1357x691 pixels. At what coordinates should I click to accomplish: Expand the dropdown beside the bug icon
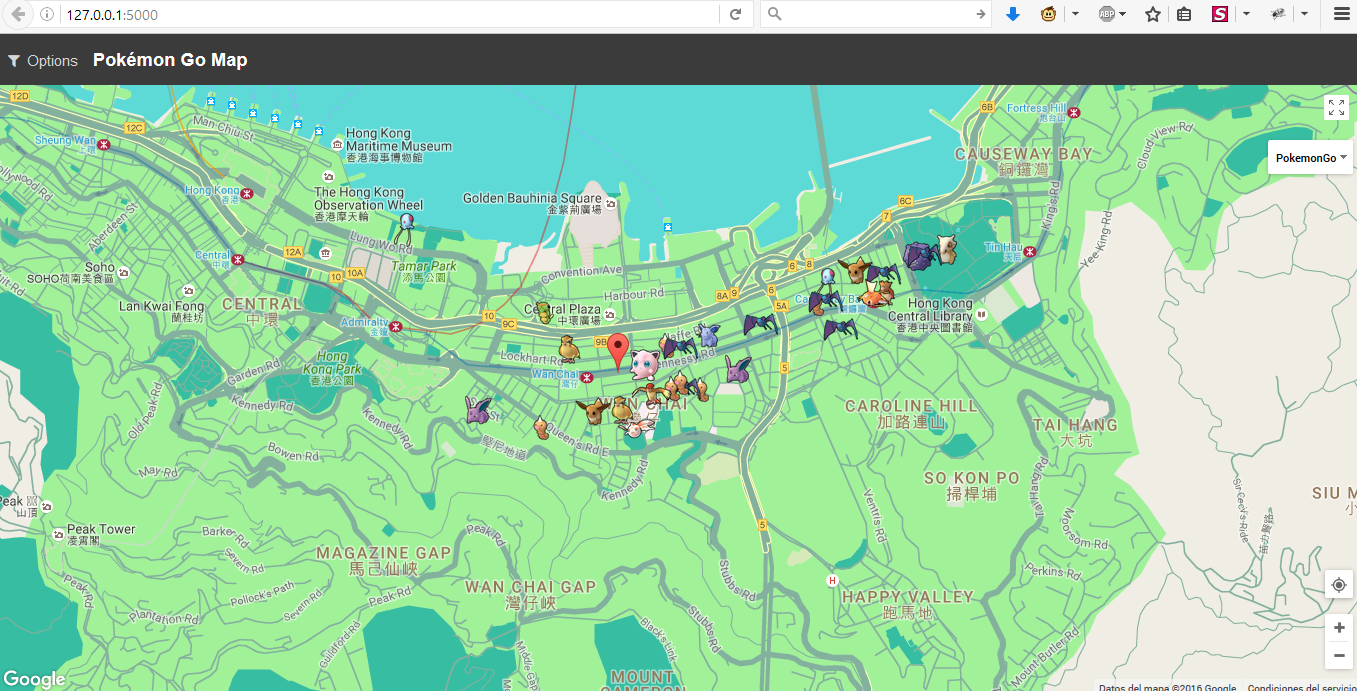pos(1305,15)
